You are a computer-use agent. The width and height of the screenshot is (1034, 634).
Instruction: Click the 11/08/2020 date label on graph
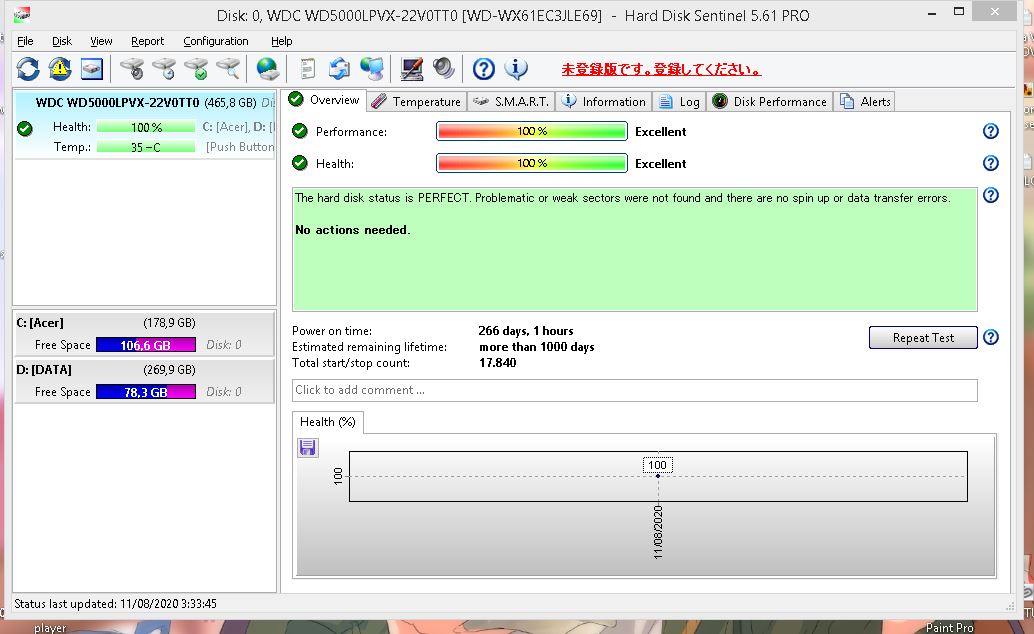coord(657,532)
